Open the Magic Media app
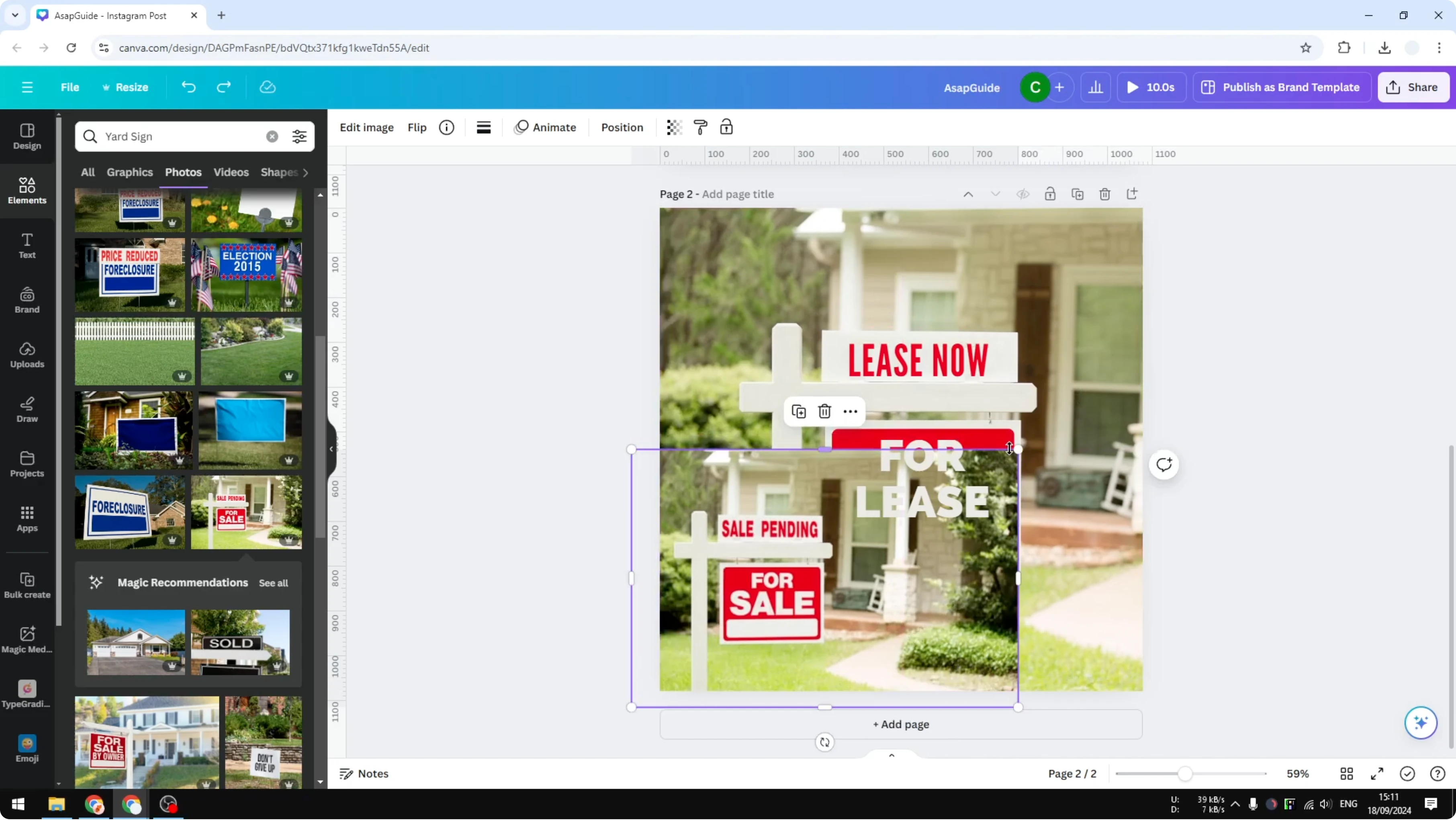 [27, 640]
